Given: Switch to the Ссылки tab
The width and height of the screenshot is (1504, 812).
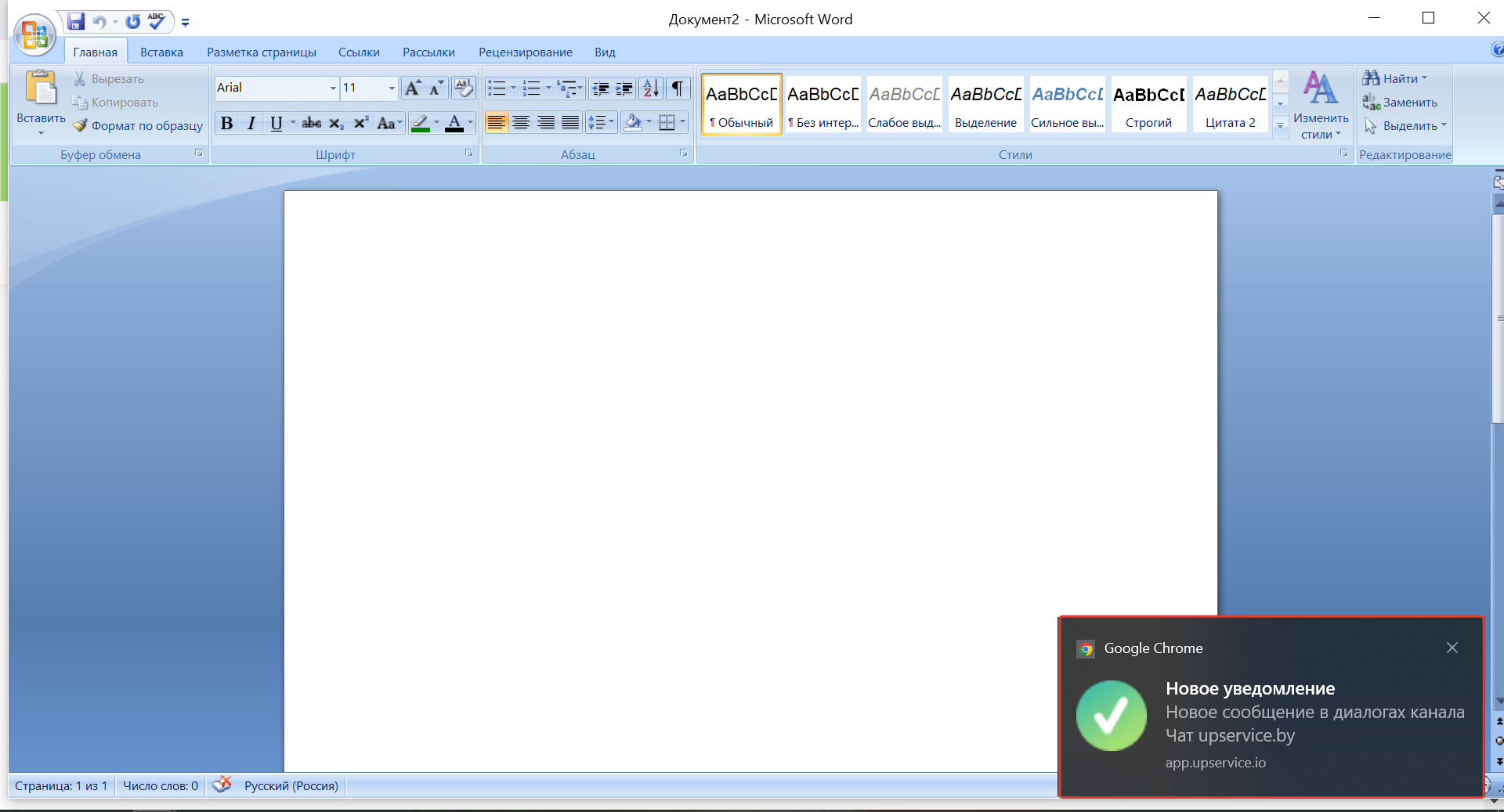Looking at the screenshot, I should tap(359, 52).
